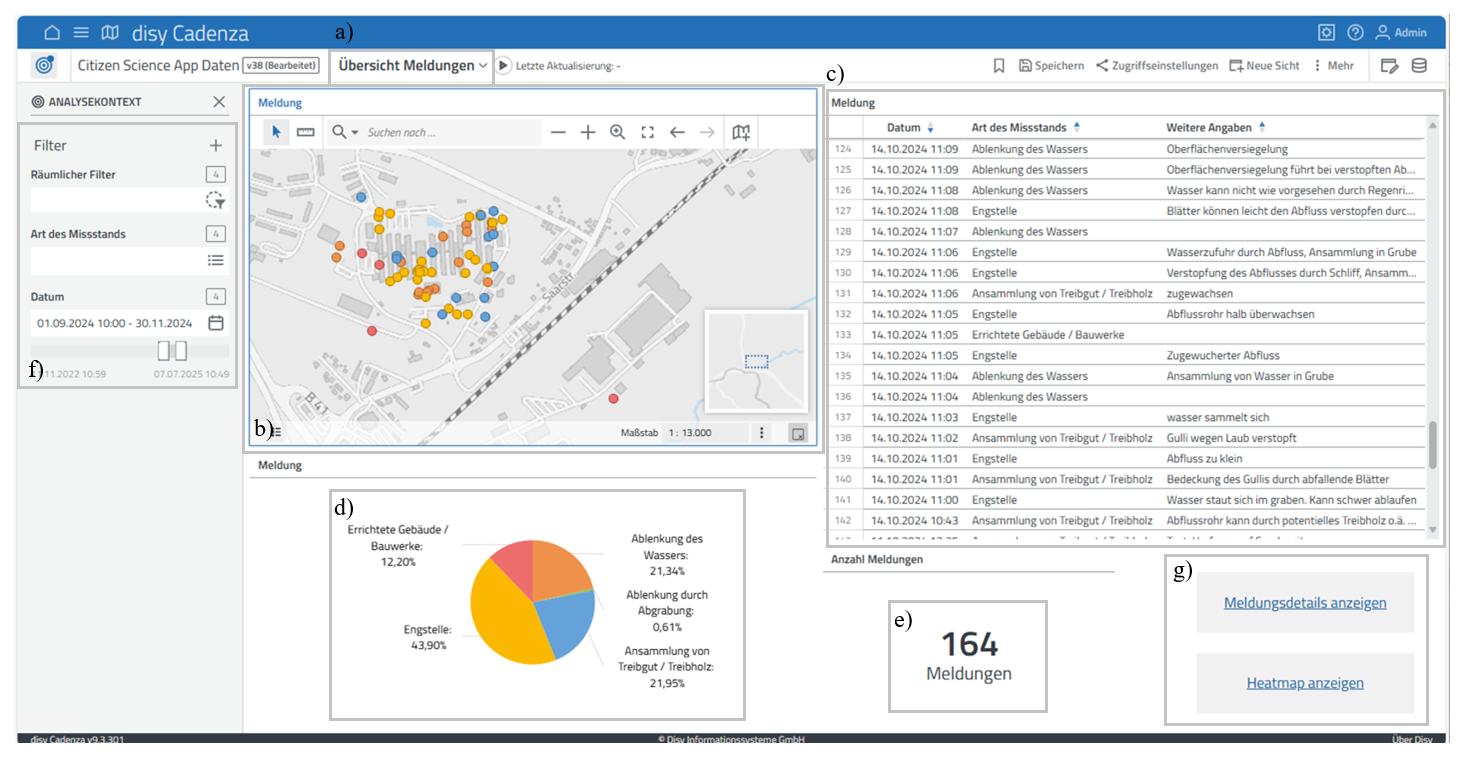1464x757 pixels.
Task: Click the Meldungsdetails anzeigen link
Action: pyautogui.click(x=1305, y=603)
